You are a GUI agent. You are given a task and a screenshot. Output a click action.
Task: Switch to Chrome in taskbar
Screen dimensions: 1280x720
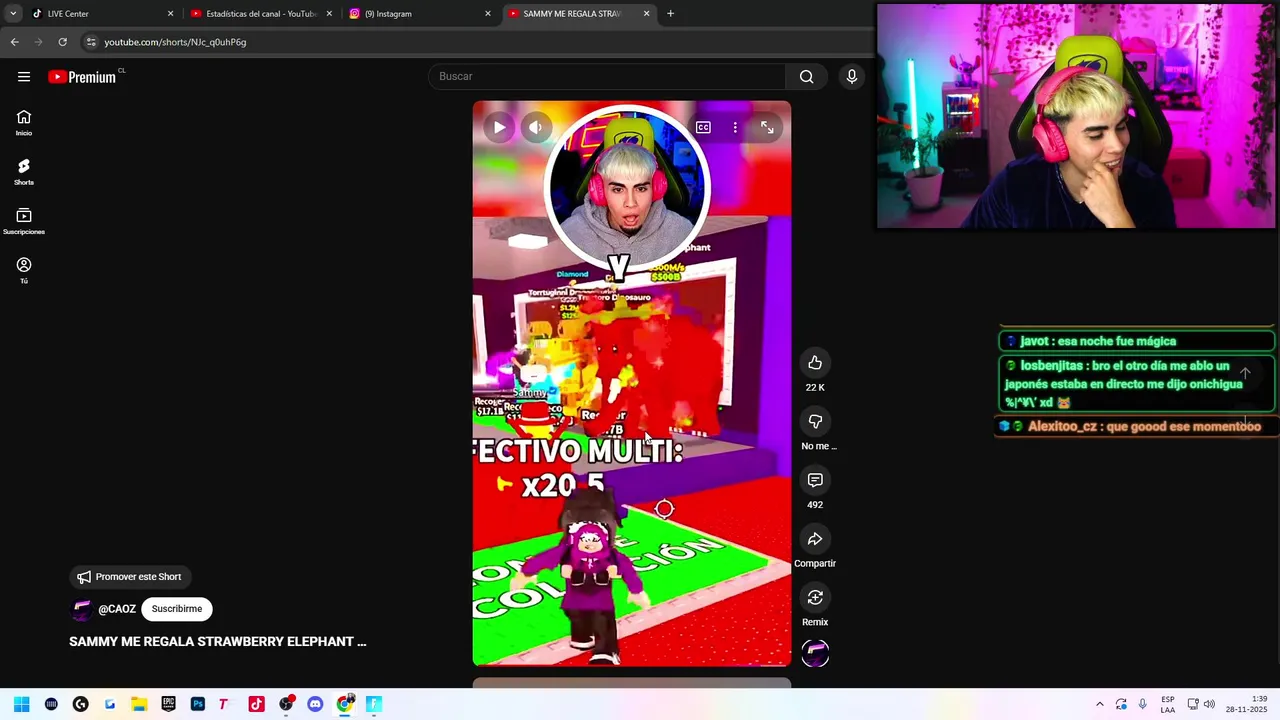tap(345, 704)
